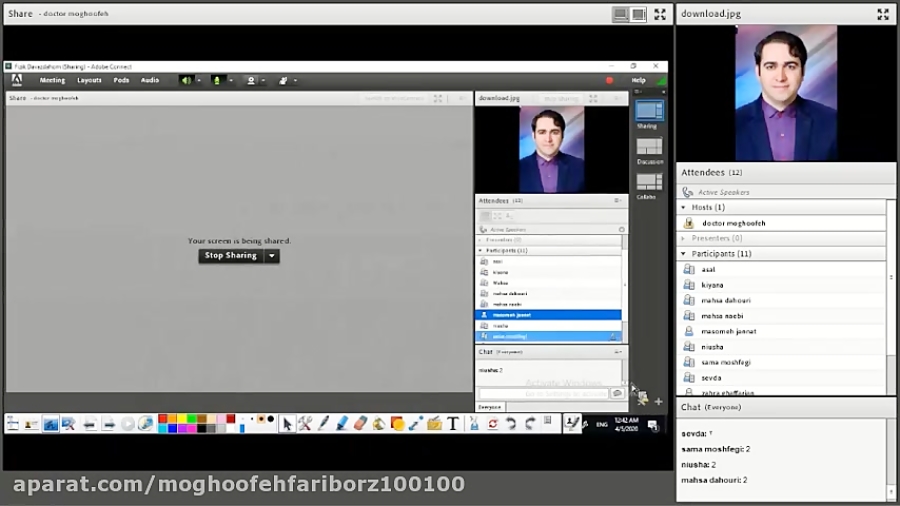
Task: Click chat message from mahsa dahouri
Action: pyautogui.click(x=714, y=480)
